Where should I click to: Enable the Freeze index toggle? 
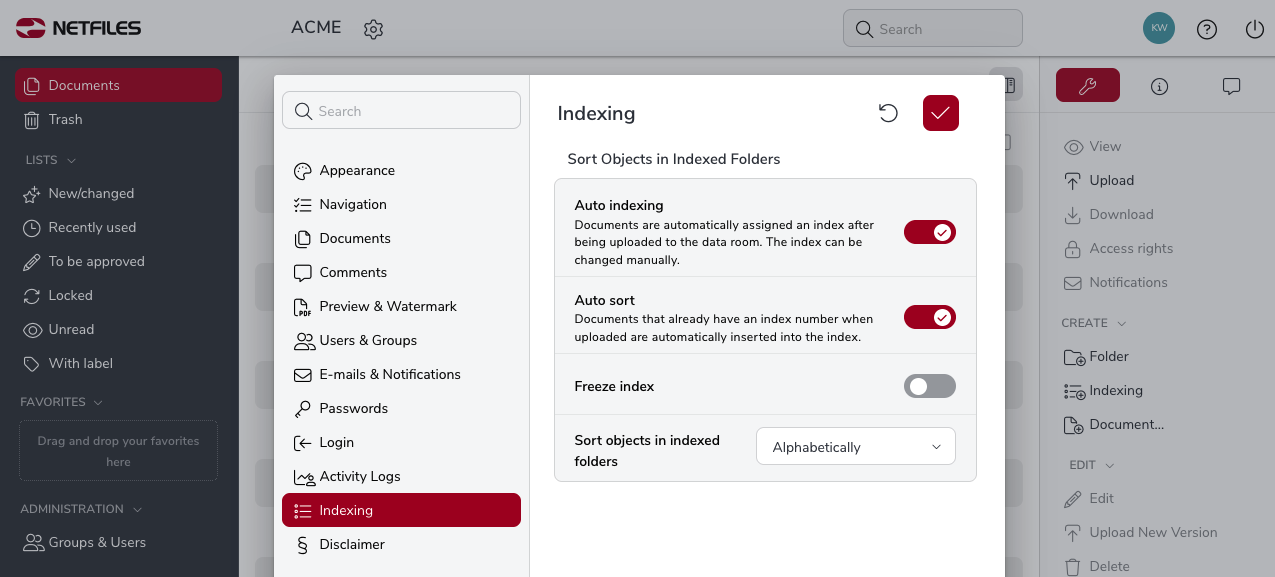(x=930, y=386)
